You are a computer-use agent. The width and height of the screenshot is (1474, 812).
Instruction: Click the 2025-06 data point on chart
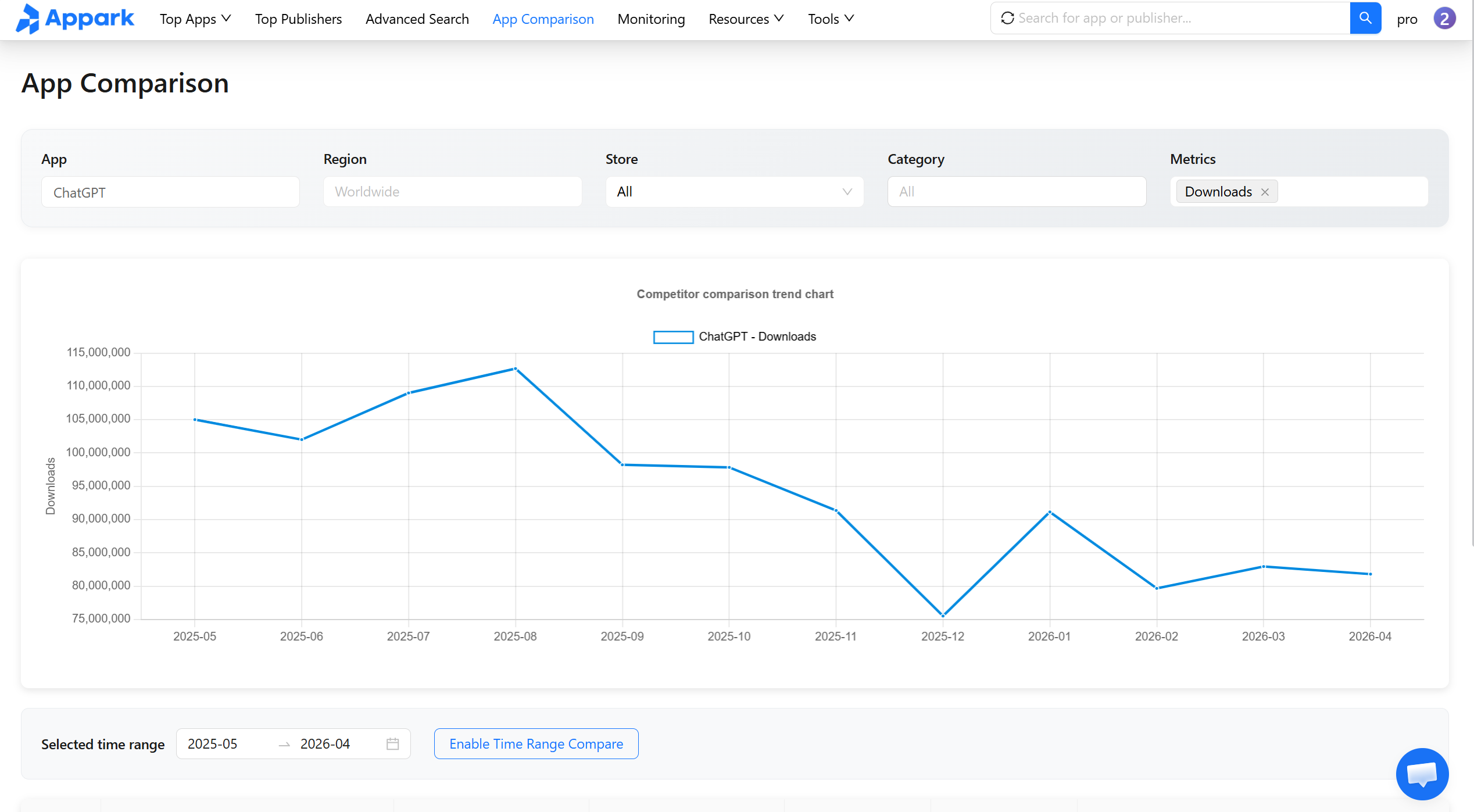(302, 439)
